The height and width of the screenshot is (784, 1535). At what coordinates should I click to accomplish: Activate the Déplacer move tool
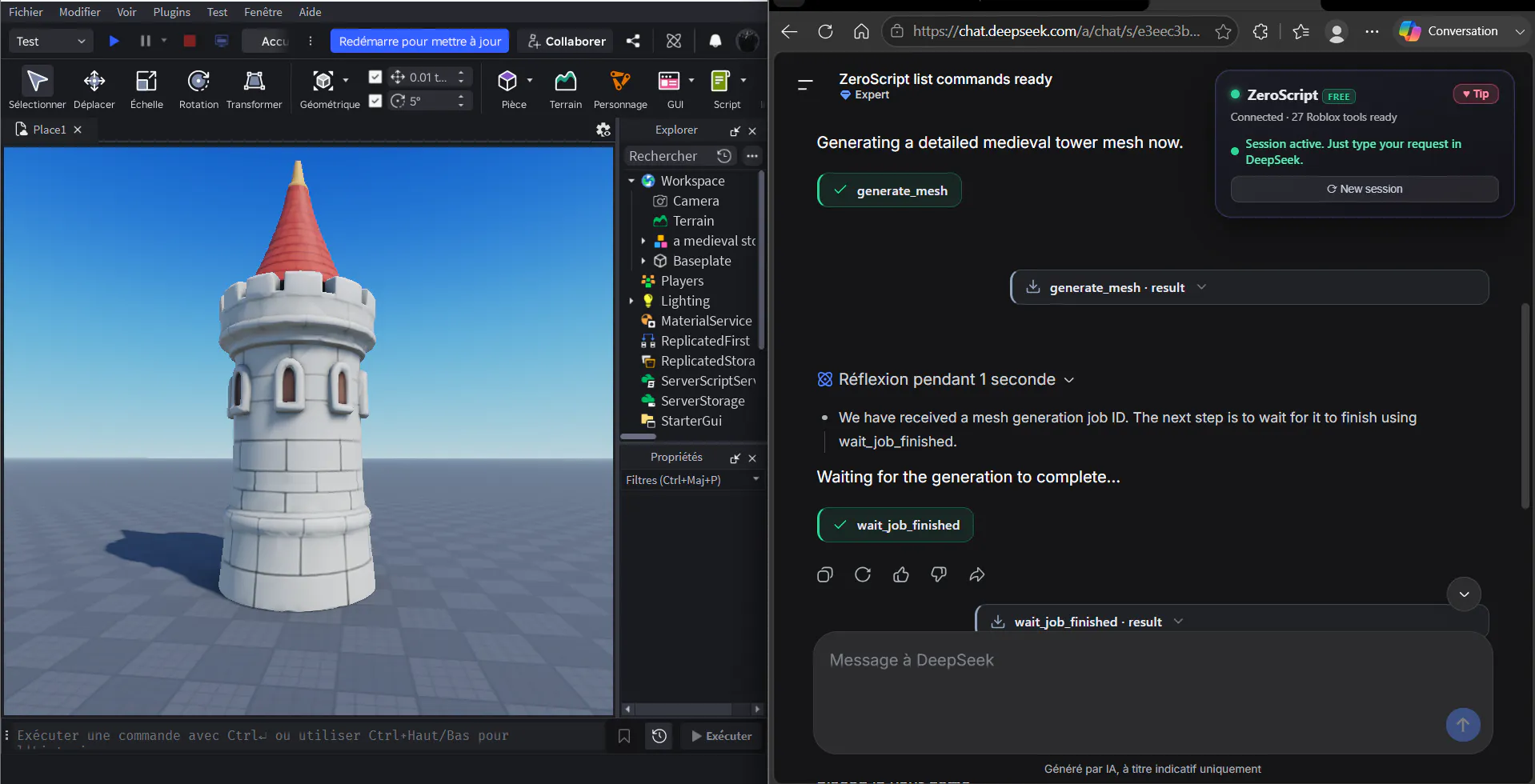(x=94, y=88)
